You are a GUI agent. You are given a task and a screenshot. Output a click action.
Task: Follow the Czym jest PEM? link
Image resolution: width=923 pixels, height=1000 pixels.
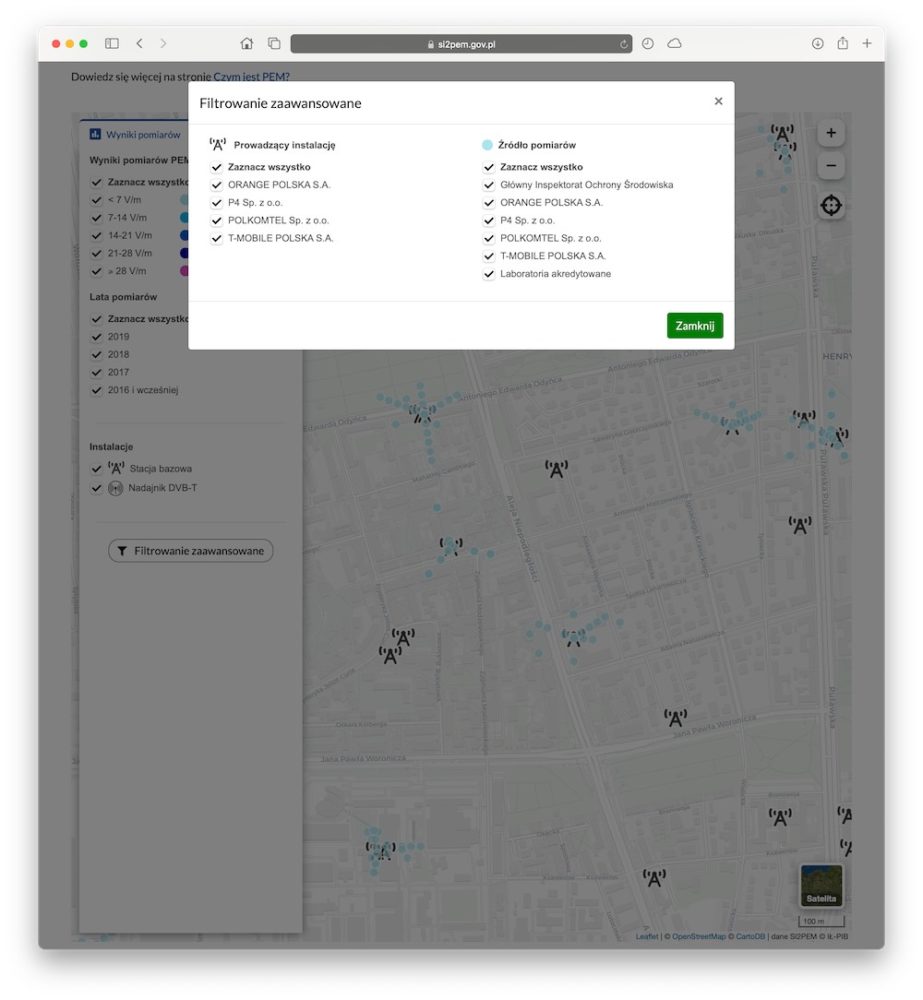click(251, 77)
